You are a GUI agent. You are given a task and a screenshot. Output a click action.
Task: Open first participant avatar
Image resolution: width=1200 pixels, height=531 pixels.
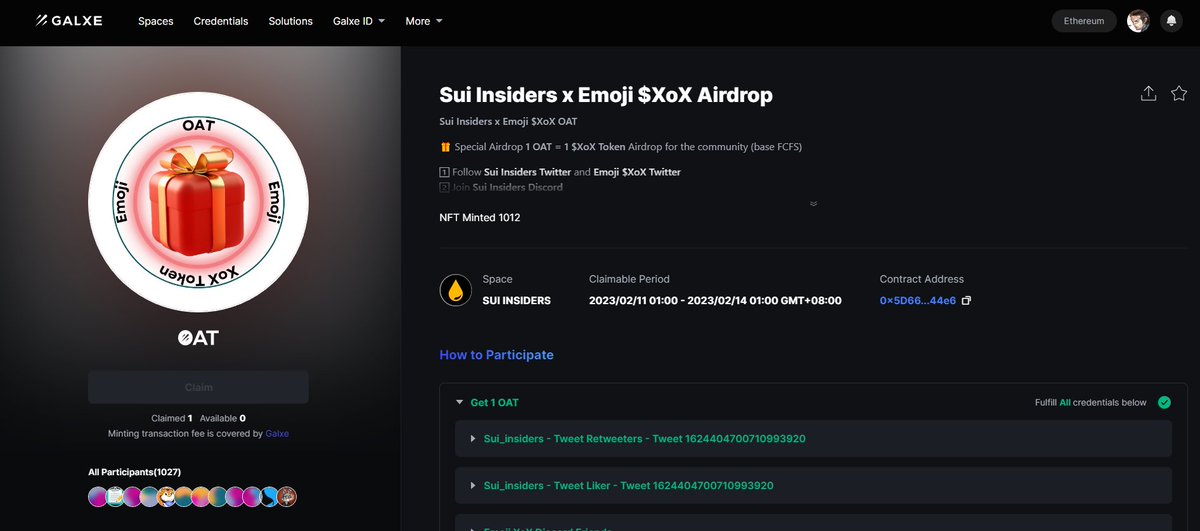click(x=97, y=496)
